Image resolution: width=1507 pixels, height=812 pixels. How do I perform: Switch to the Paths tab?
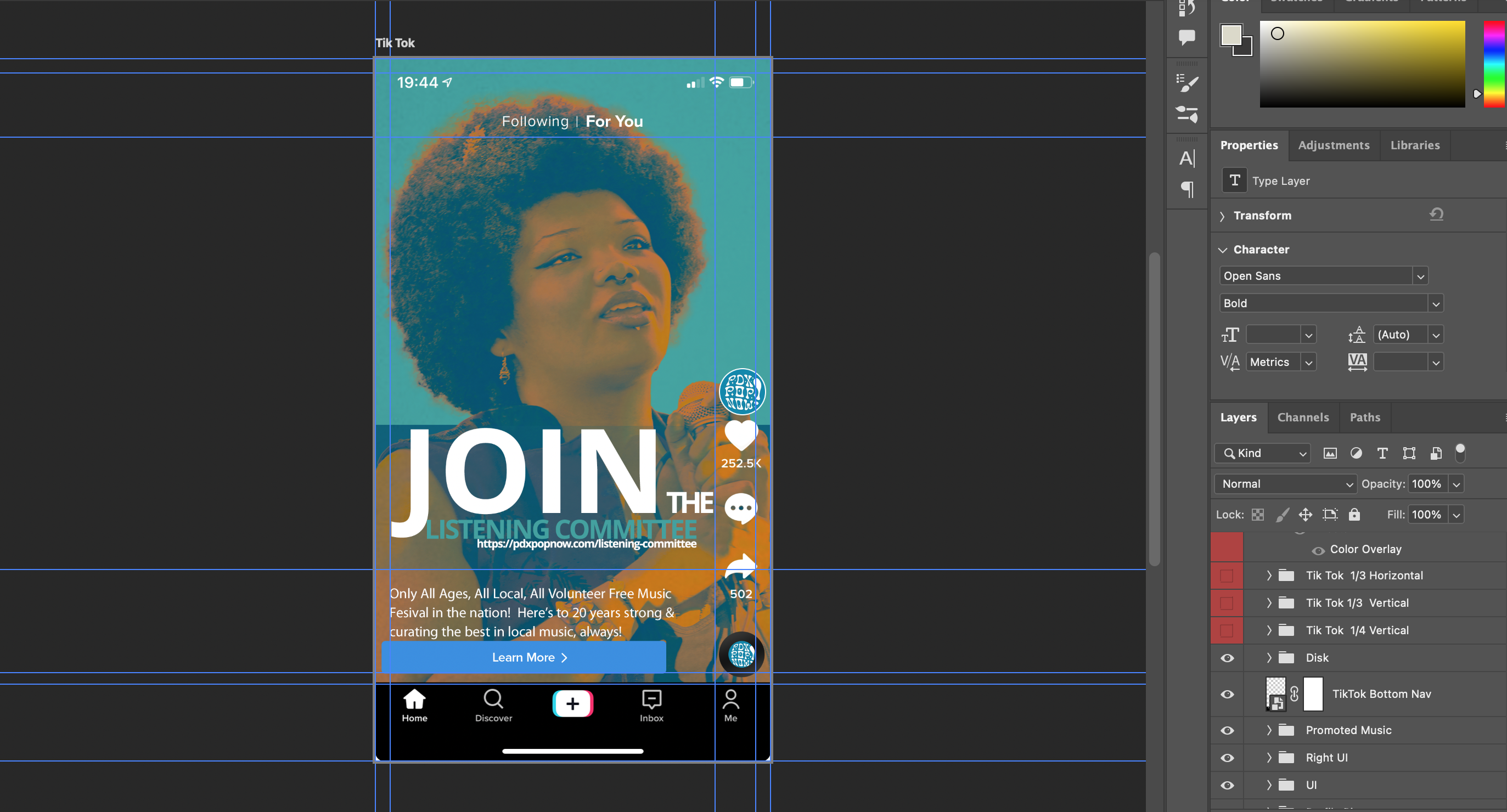tap(1365, 418)
